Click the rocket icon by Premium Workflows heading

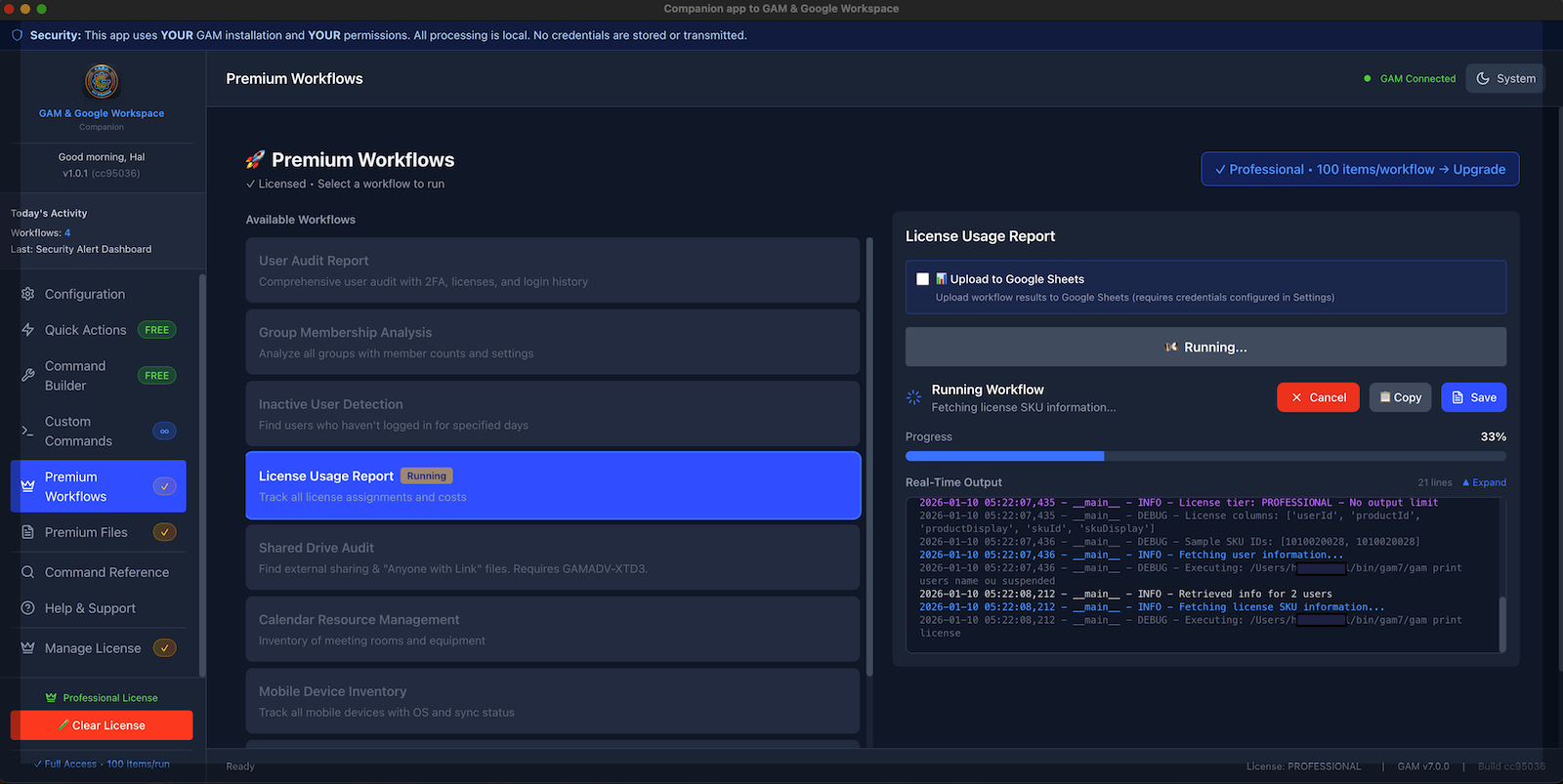pos(255,159)
